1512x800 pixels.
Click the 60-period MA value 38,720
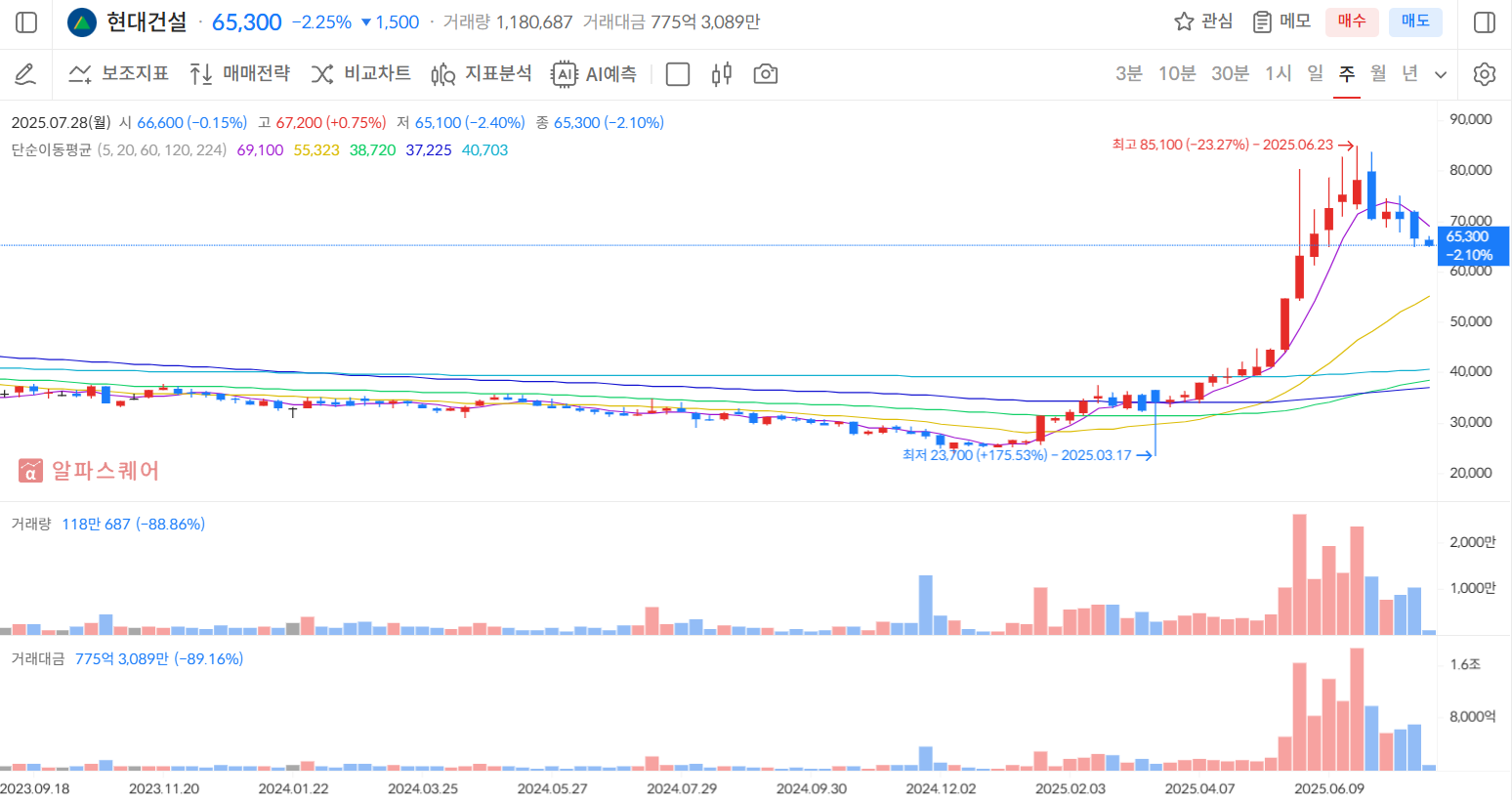(x=373, y=149)
